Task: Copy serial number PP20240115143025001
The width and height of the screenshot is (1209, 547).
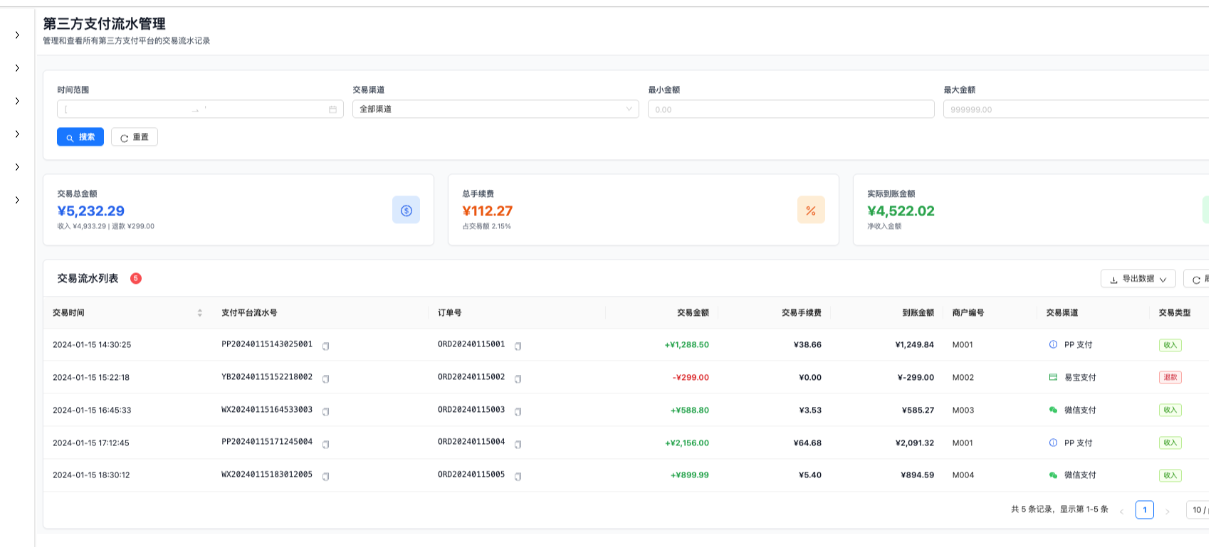Action: tap(325, 345)
